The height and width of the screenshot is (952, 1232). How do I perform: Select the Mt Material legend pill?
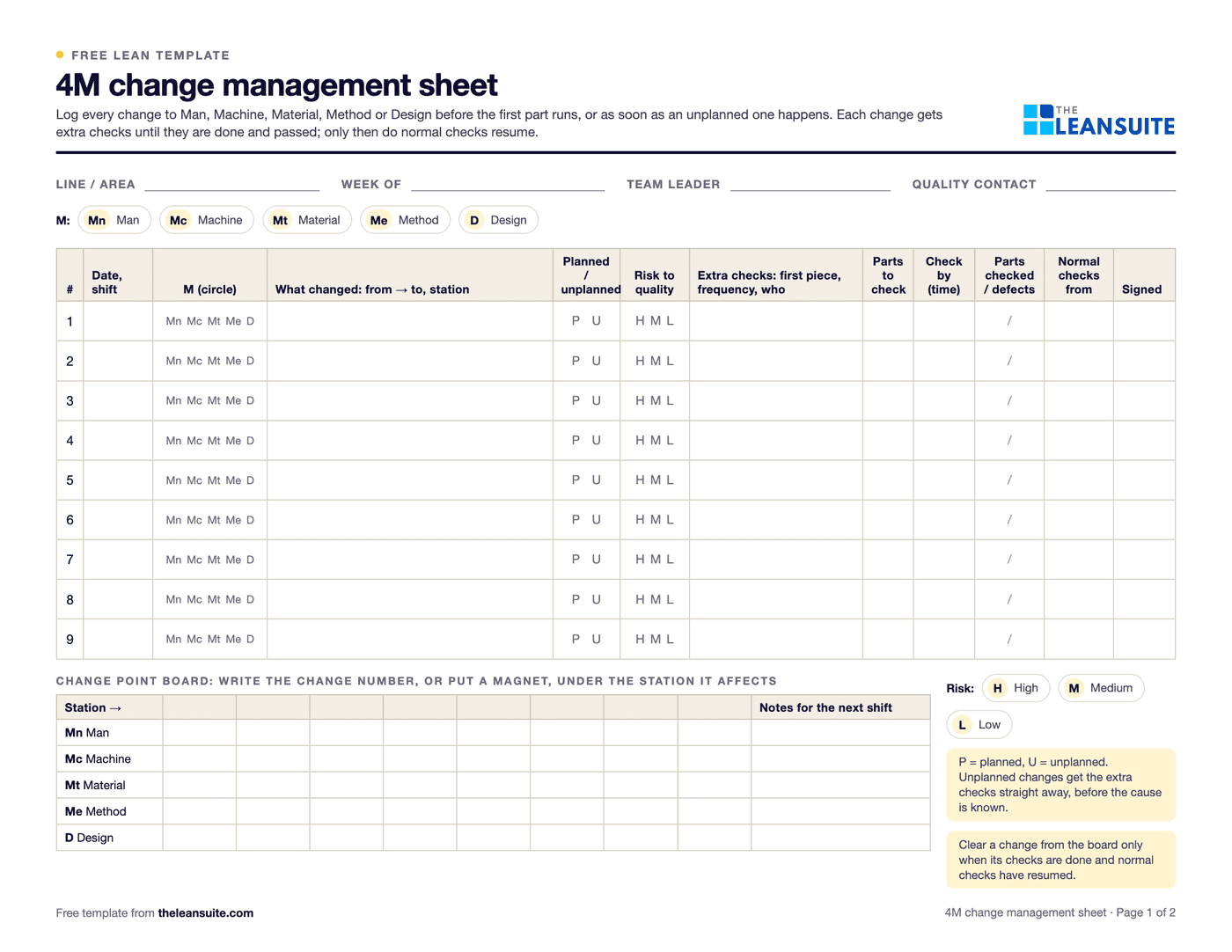click(307, 220)
